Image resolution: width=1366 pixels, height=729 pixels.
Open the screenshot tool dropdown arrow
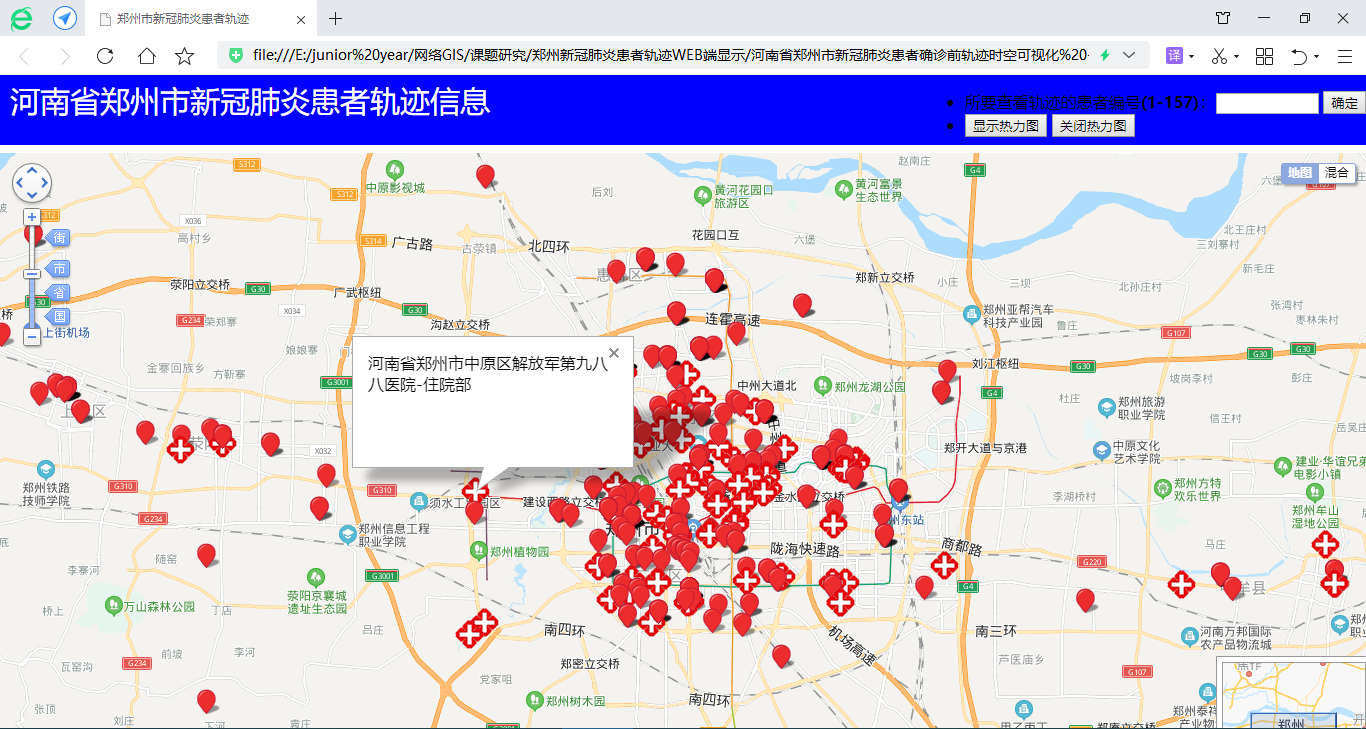coord(1236,57)
